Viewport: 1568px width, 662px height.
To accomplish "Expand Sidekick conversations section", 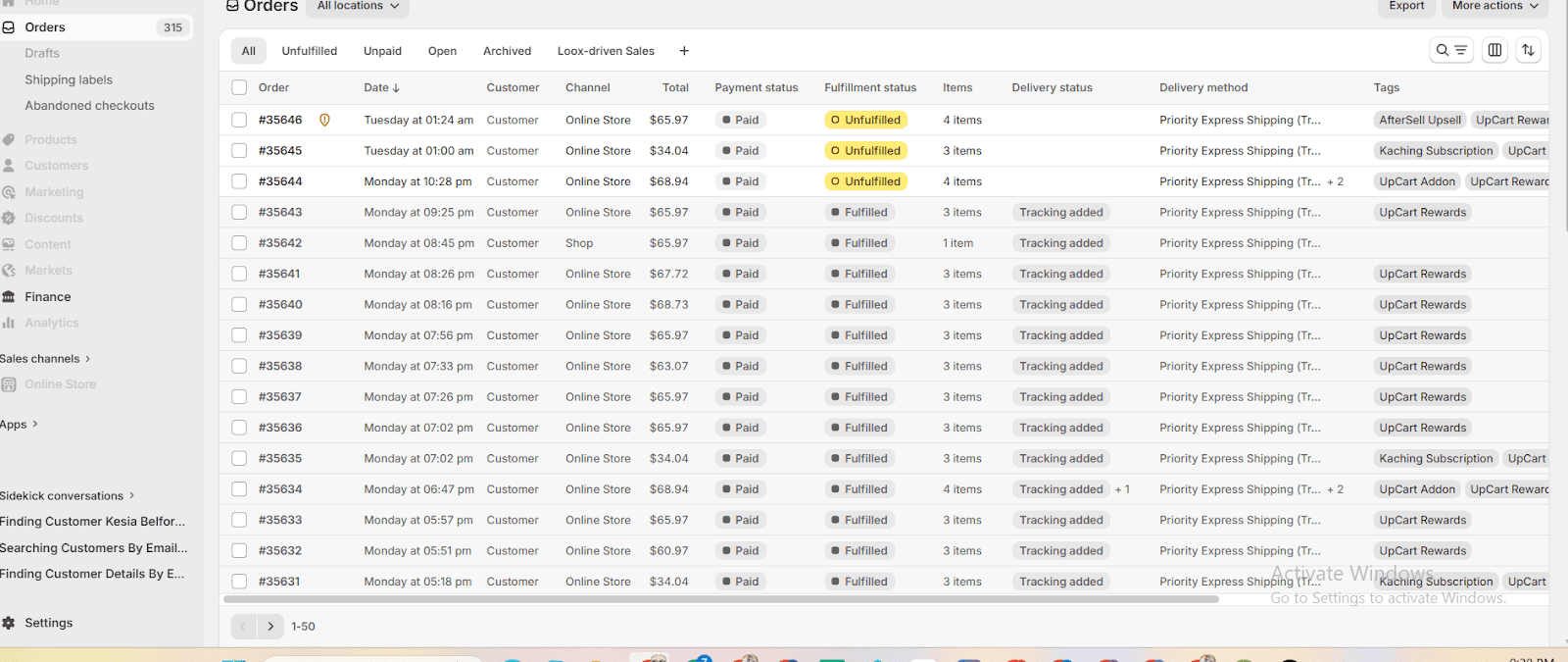I will point(68,496).
